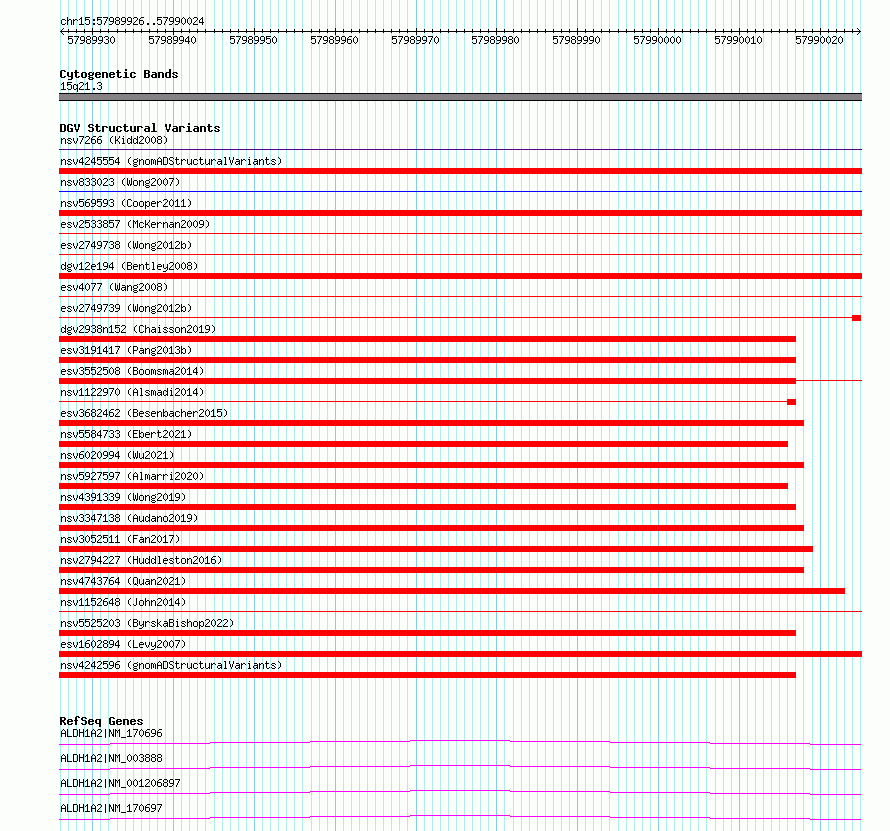
Task: Click the 57989950 ruler position label
Action: point(253,40)
